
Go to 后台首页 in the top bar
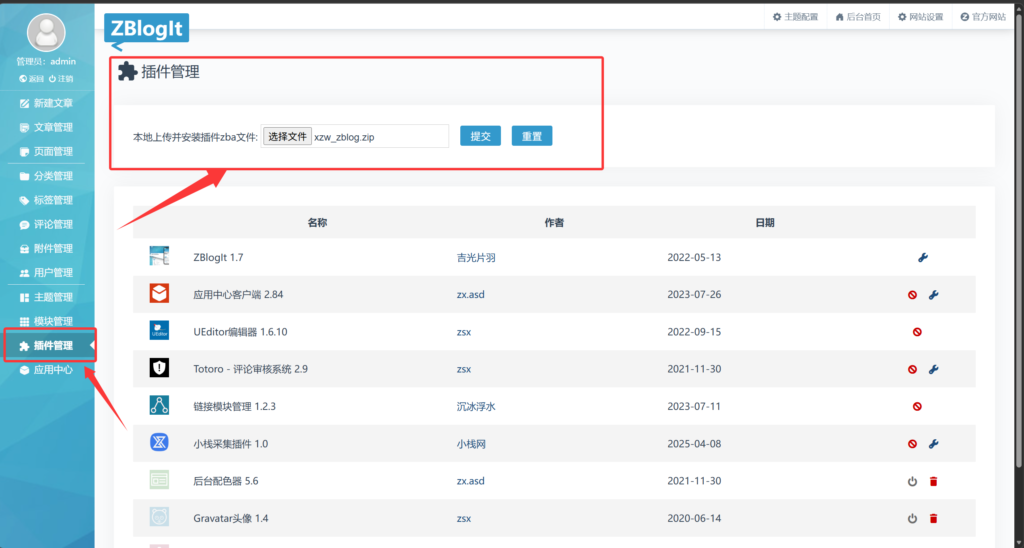point(858,17)
